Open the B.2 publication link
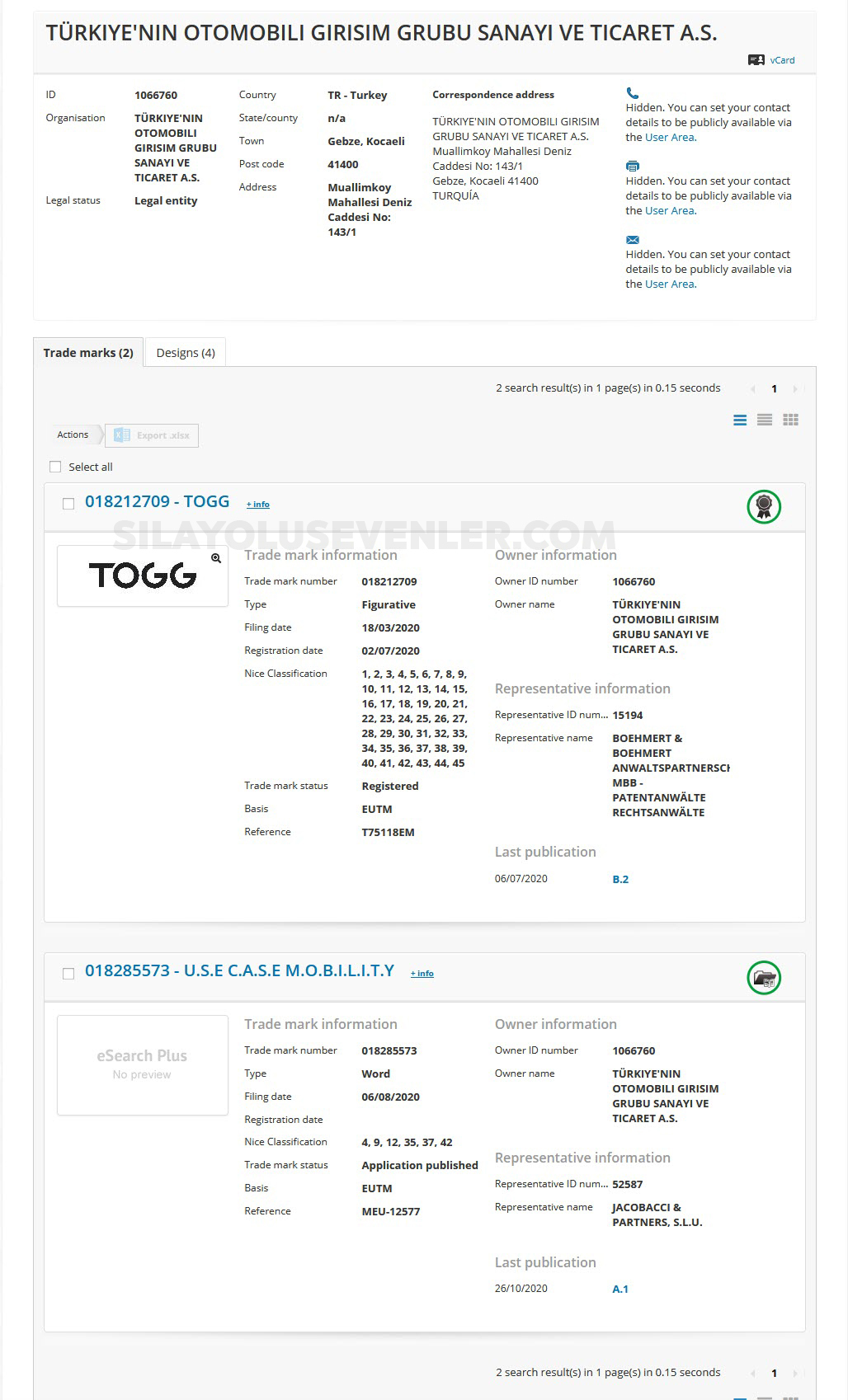The image size is (848, 1400). [620, 879]
